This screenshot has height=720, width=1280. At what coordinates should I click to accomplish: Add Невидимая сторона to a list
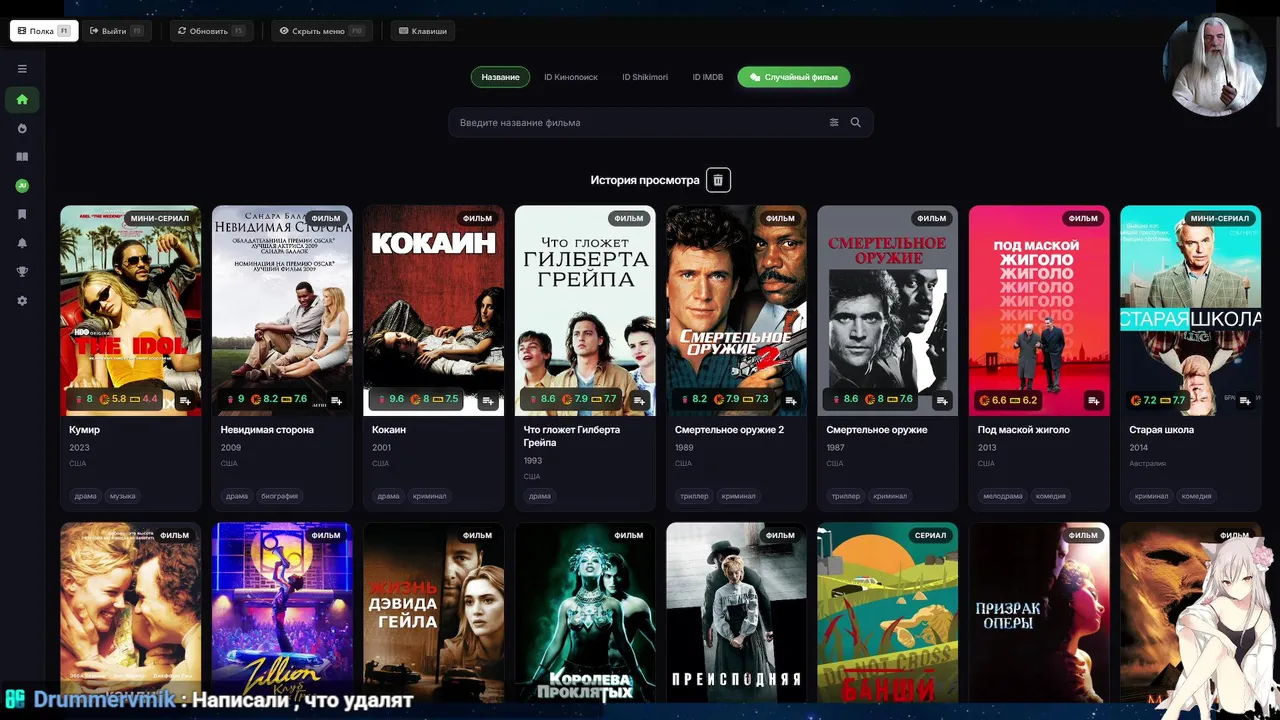[336, 400]
